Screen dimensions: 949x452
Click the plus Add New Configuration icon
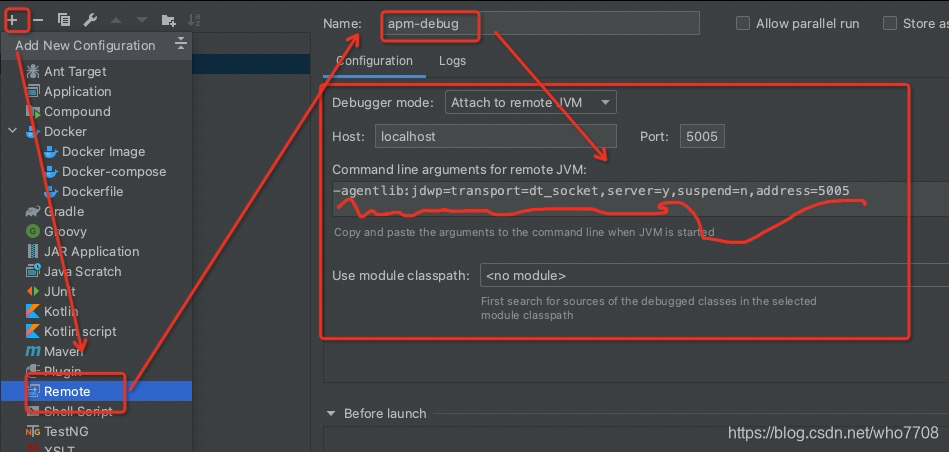point(12,20)
